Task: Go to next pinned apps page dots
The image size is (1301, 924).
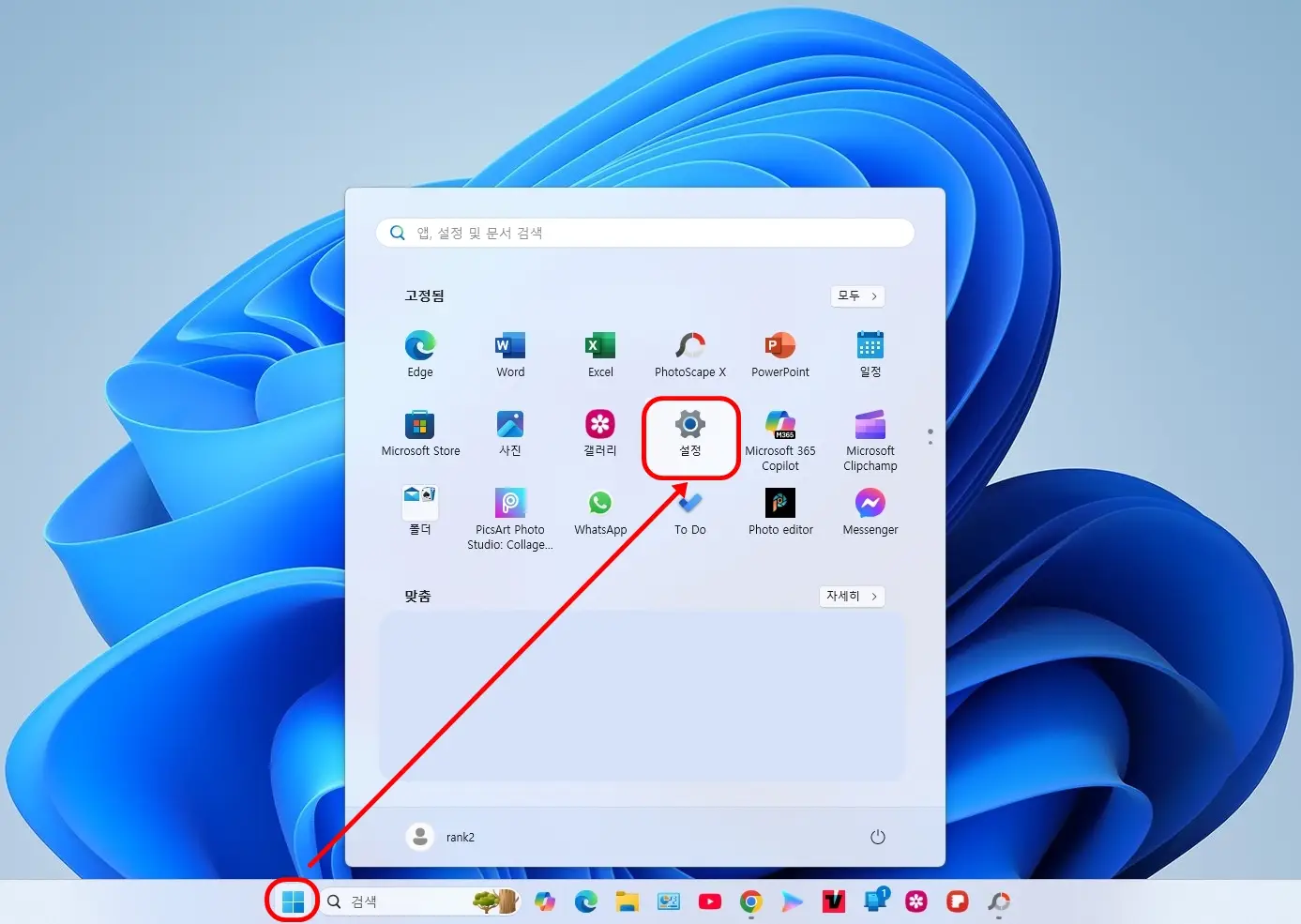Action: pyautogui.click(x=930, y=436)
